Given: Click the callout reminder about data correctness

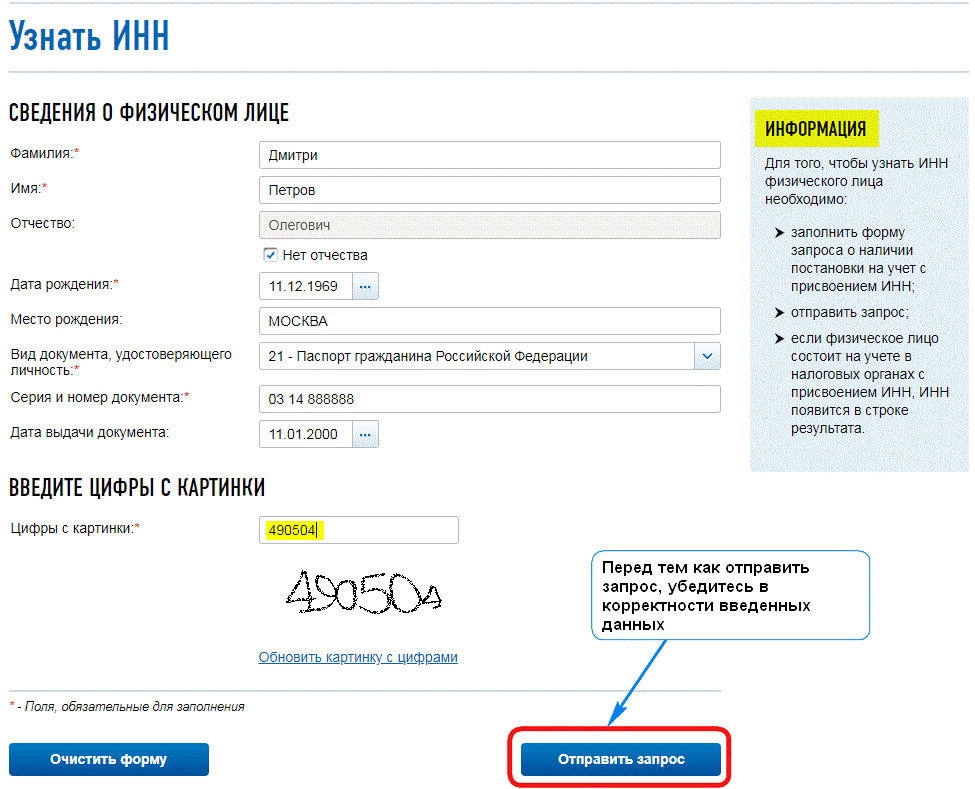Looking at the screenshot, I should coord(729,595).
